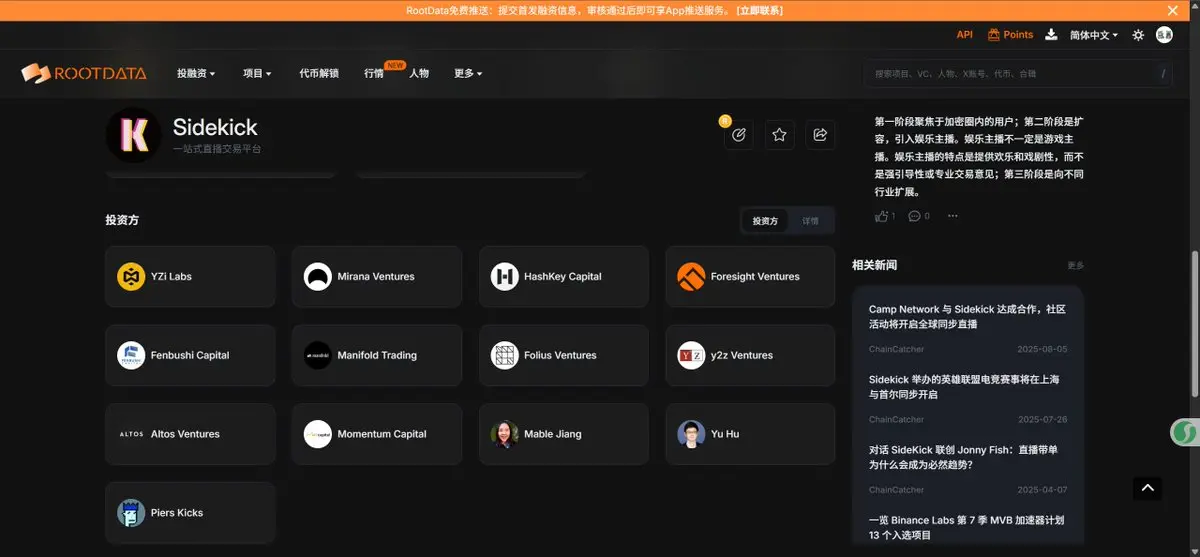
Task: Switch to the 详情 tab
Action: point(810,221)
